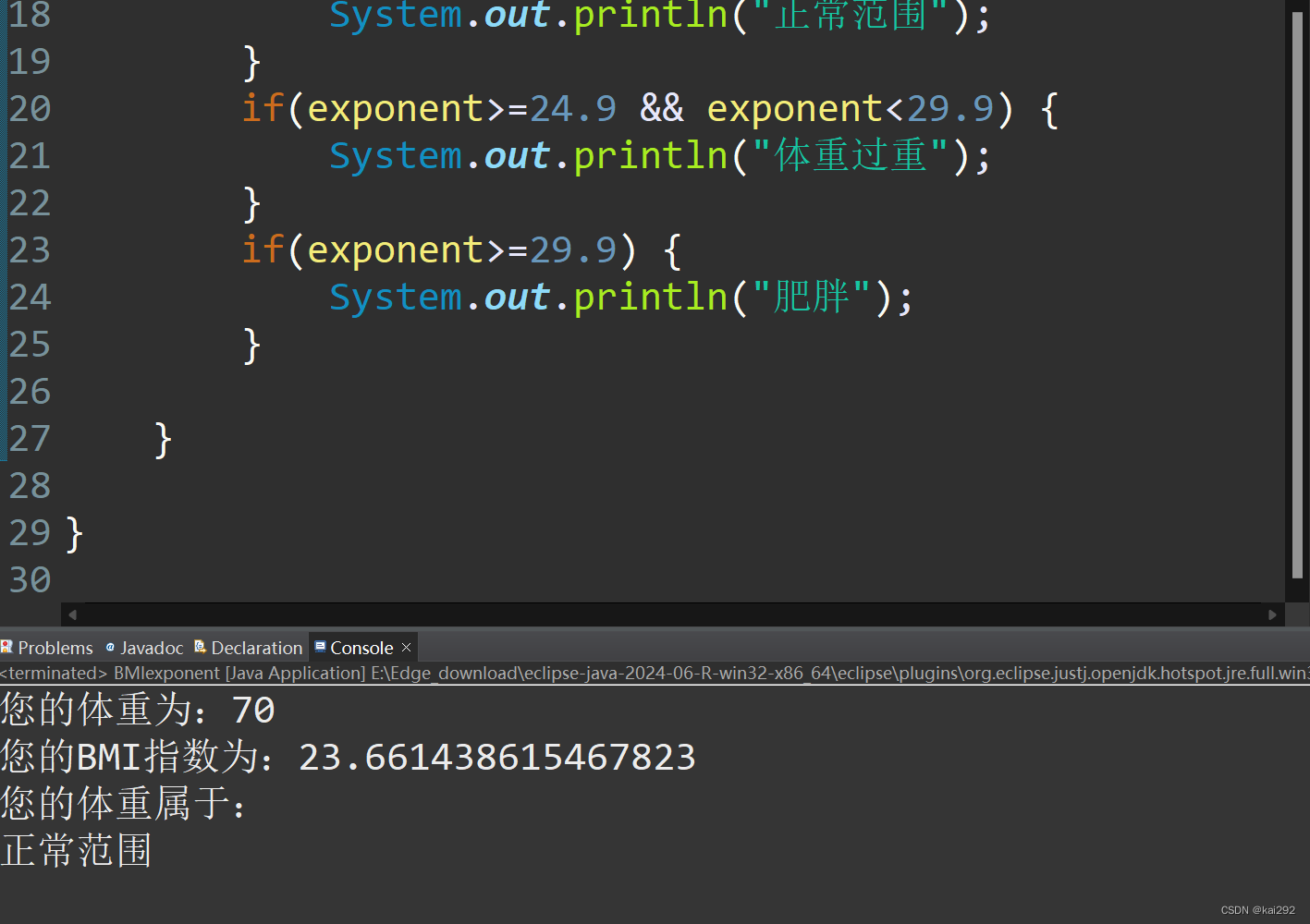Screen dimensions: 1310x924
Task: Click the Declaration tab icon
Action: [200, 647]
